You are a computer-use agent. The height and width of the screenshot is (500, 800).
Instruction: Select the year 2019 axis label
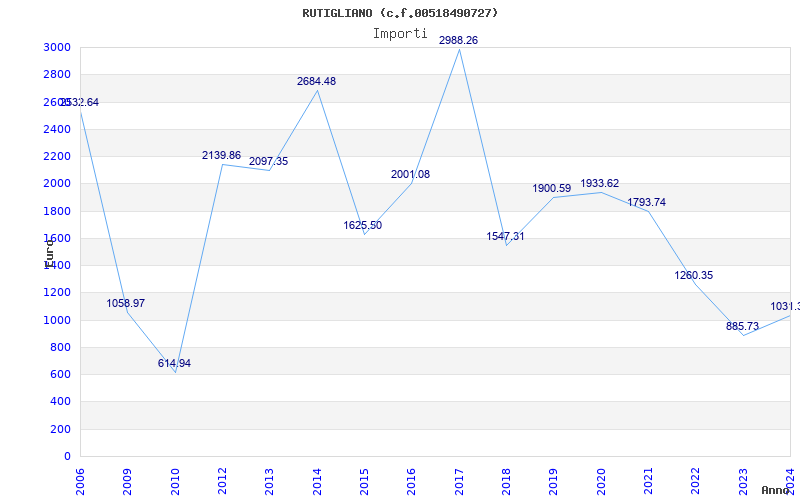tap(554, 482)
